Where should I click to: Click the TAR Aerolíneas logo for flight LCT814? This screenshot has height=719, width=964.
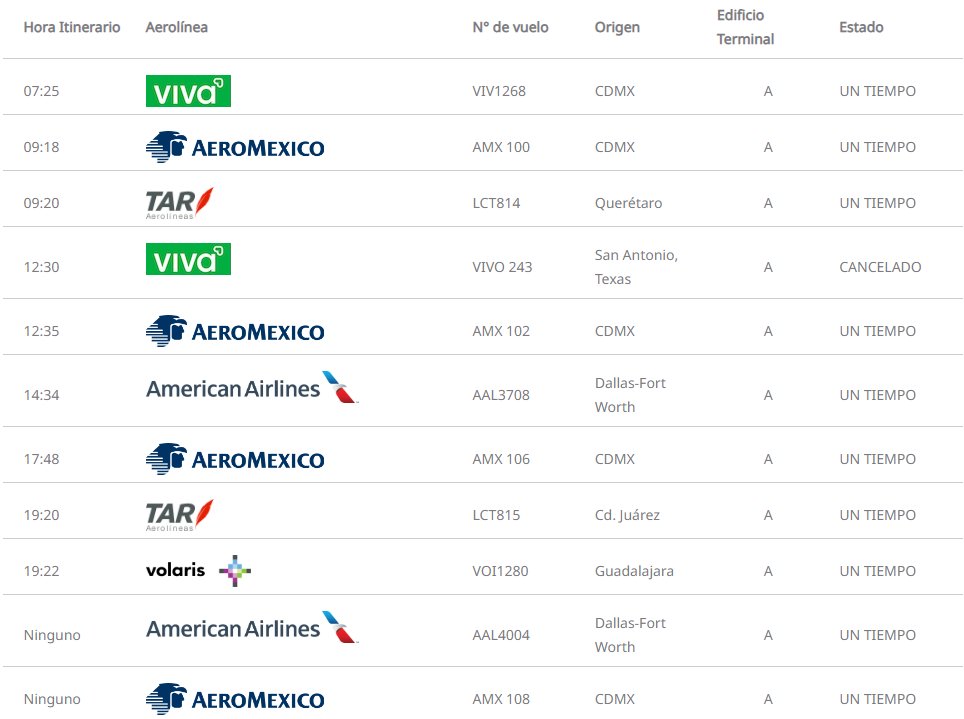[179, 203]
